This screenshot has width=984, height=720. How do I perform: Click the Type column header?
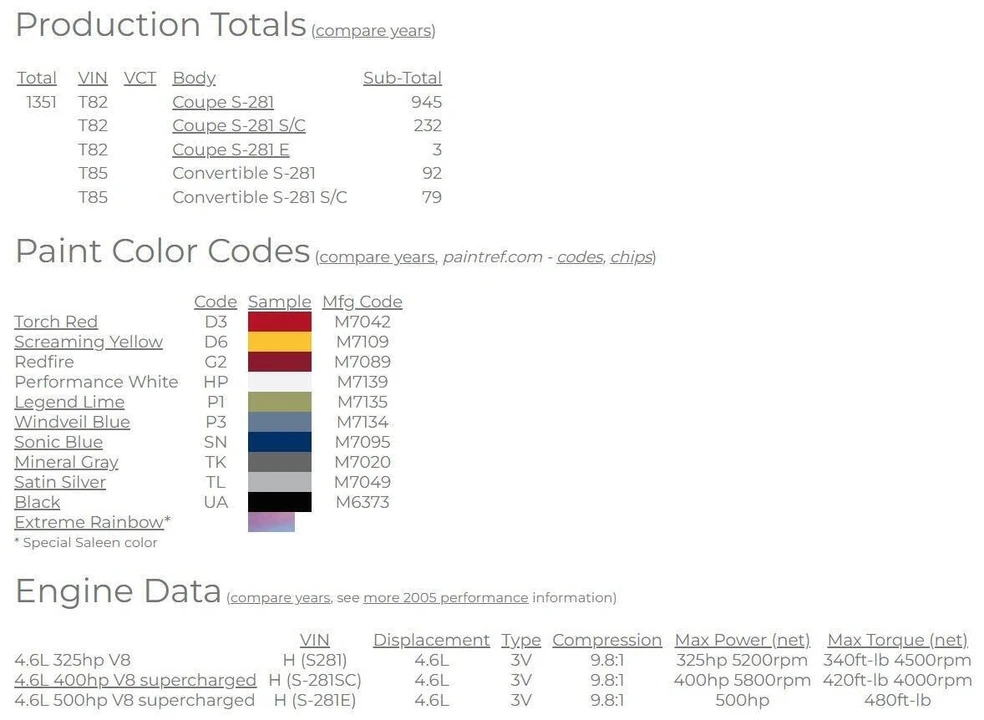[x=521, y=640]
